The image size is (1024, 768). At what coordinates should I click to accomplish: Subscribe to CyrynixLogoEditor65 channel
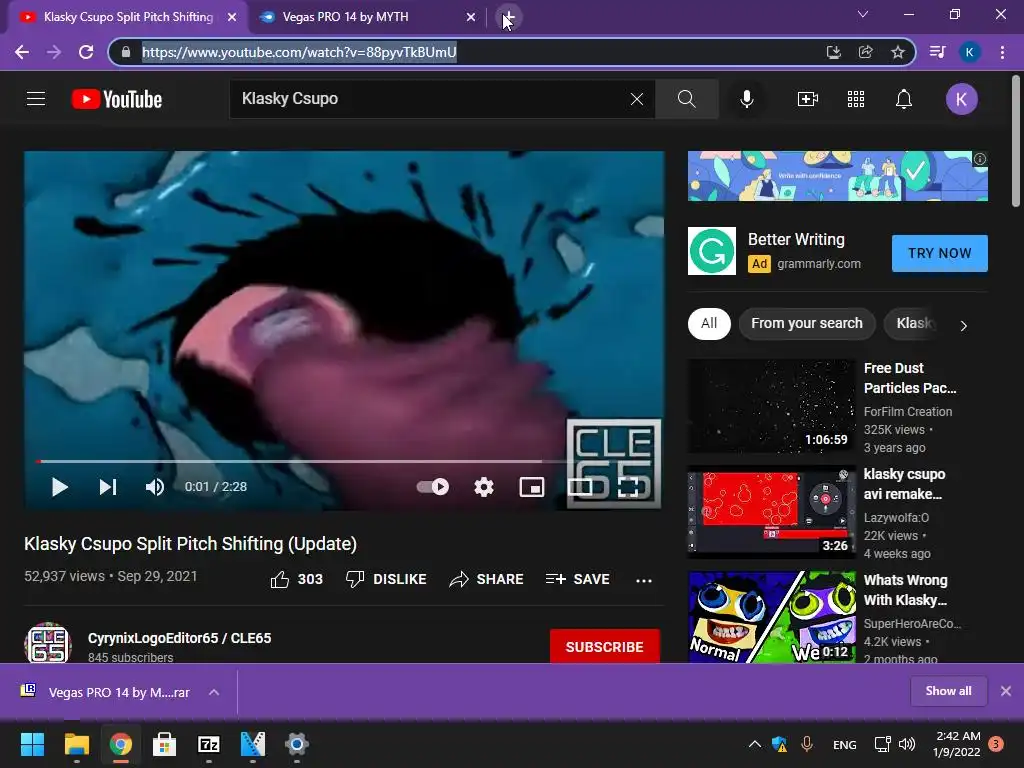(605, 647)
